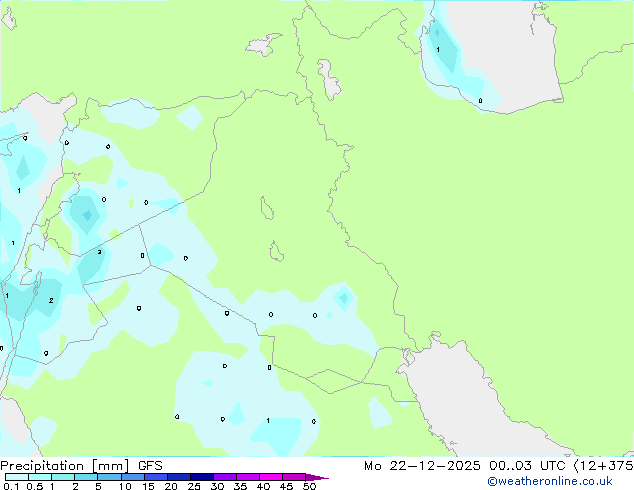The image size is (634, 490).
Task: Click the 0.5 to 1 mm legend color box
Action: click(x=40, y=477)
